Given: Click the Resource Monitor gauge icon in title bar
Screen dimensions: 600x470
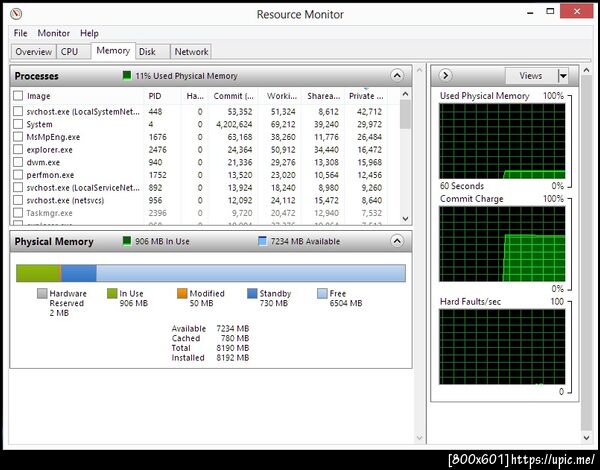Looking at the screenshot, I should tap(16, 14).
